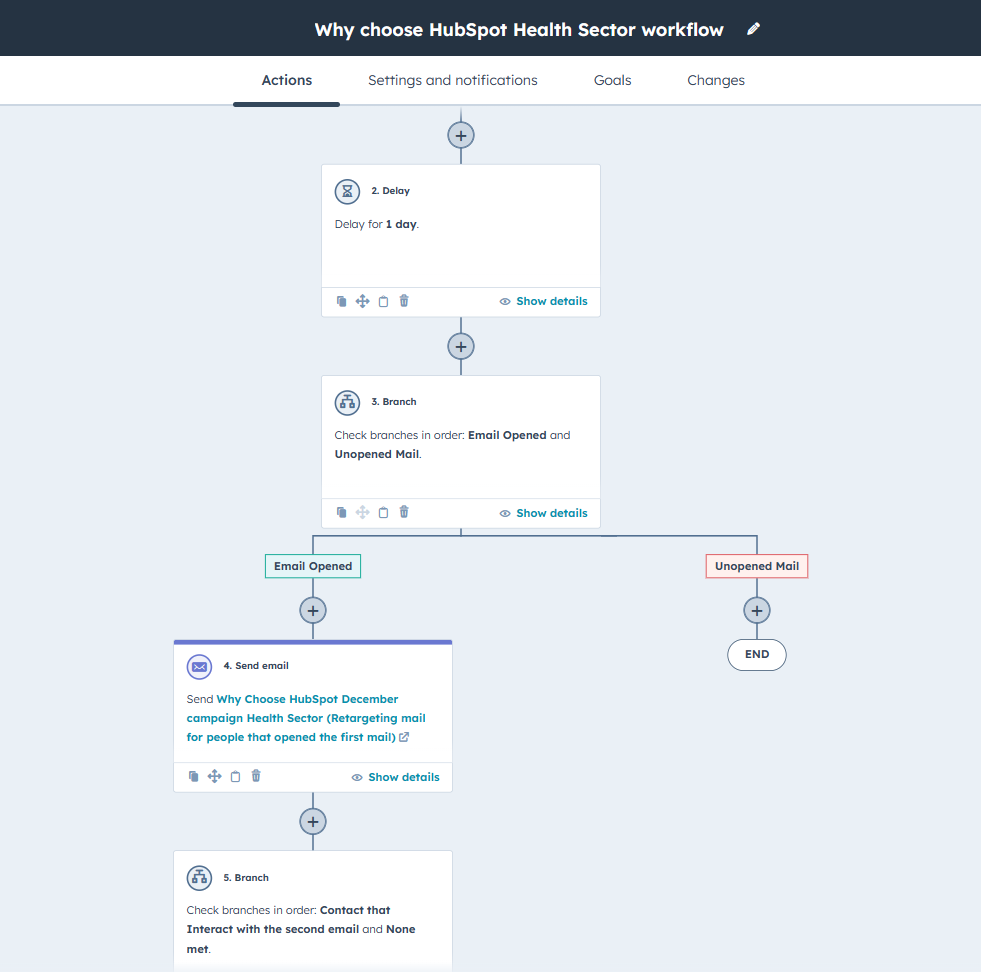Delete the 2. Delay action

point(404,301)
